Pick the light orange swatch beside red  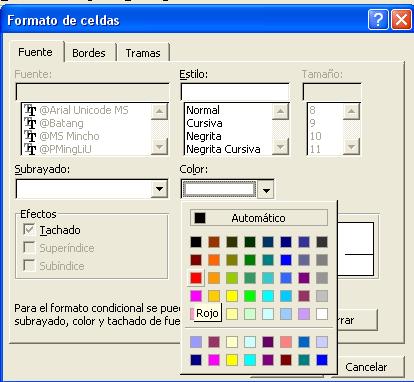[x=214, y=278]
